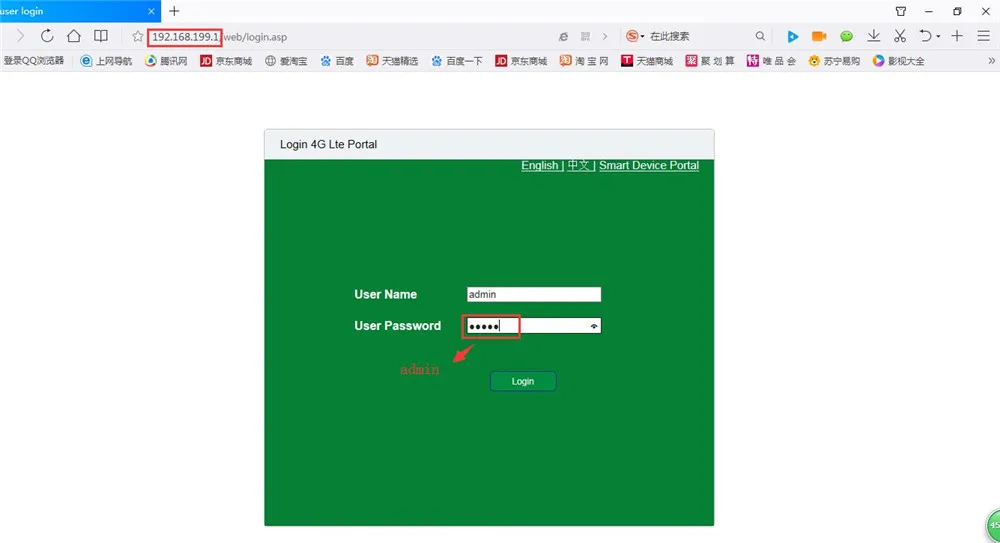Click the 在此搜索 search box
Screen dimensions: 1000x543
(700, 36)
